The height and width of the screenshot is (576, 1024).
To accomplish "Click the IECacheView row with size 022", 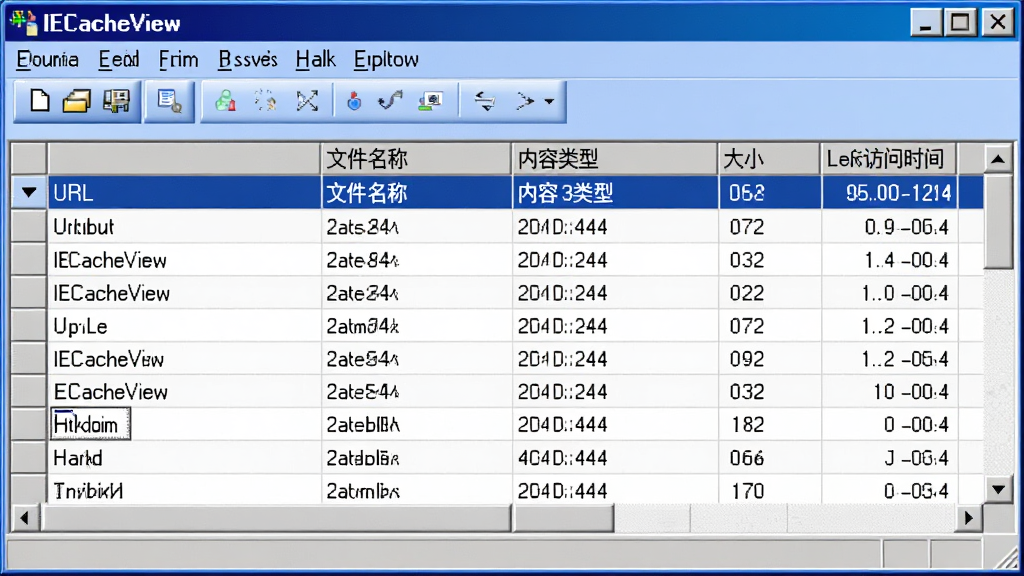I will point(516,293).
